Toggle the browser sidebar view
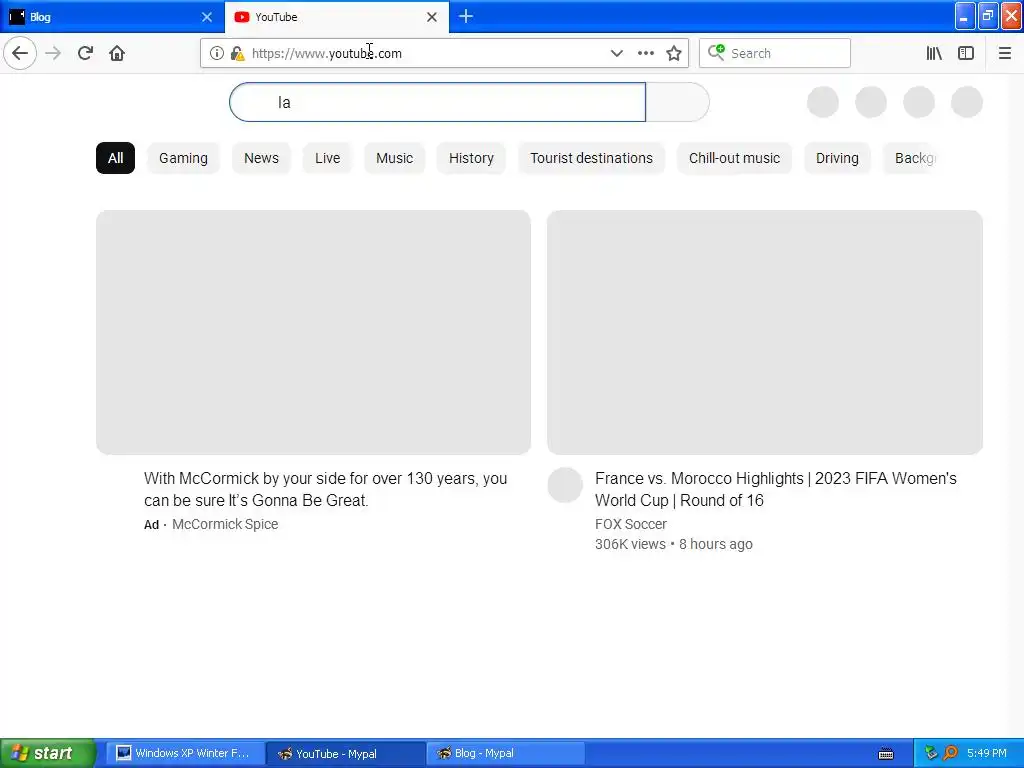This screenshot has height=768, width=1024. coord(966,54)
